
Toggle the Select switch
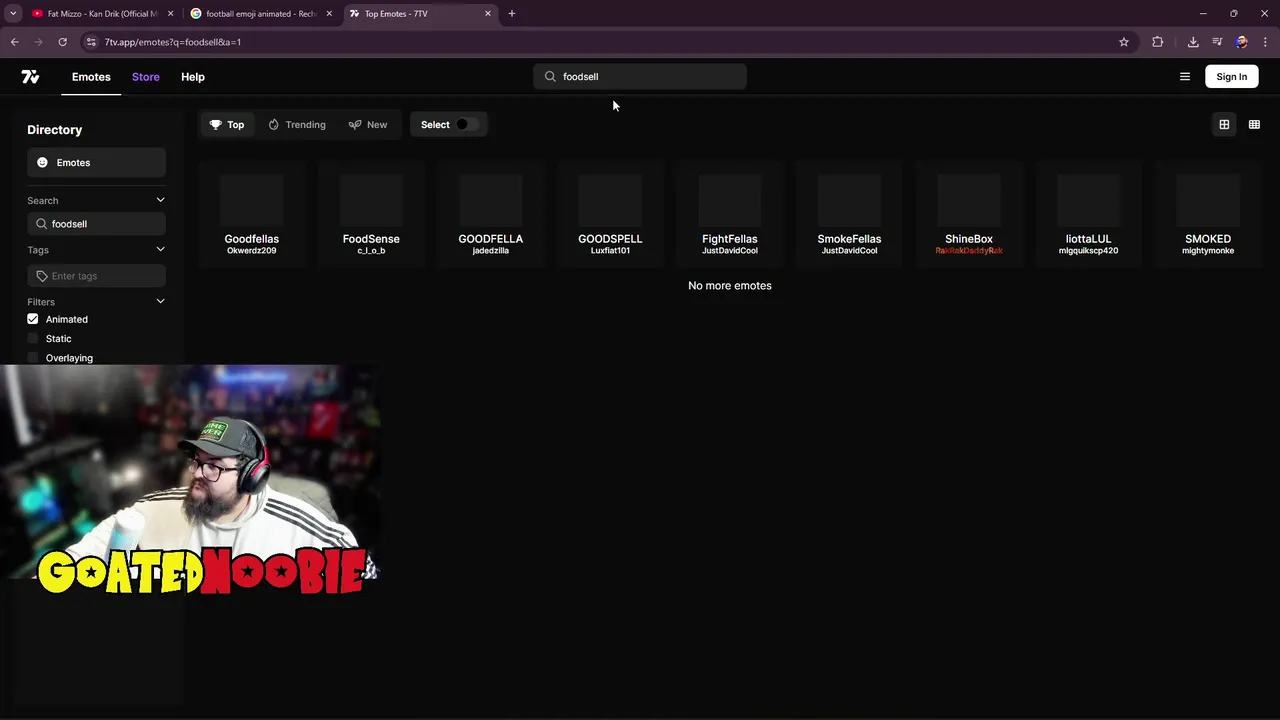466,125
